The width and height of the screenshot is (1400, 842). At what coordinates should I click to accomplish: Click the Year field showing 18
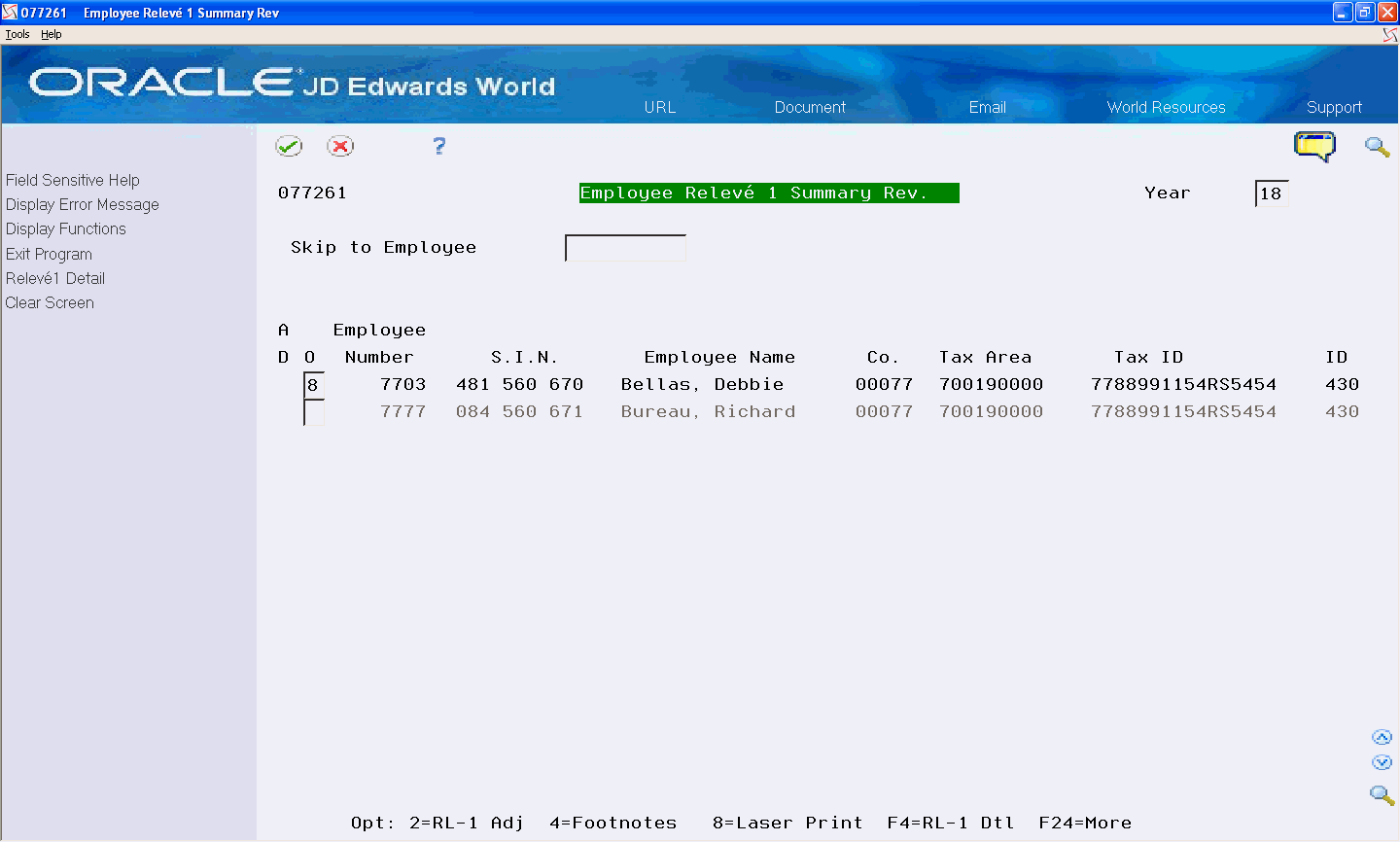(1272, 193)
